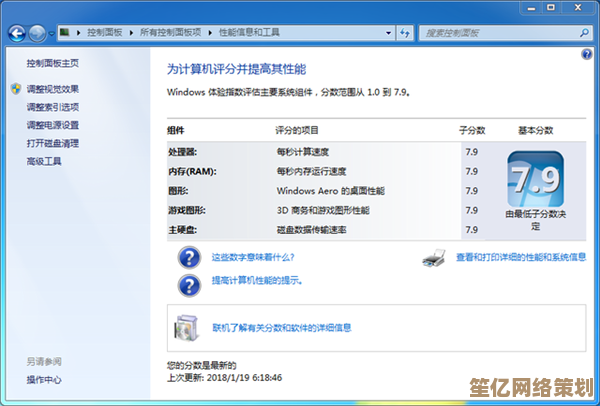600x406 pixels.
Task: Click 每秒计算速度 text
Action: click(x=303, y=152)
